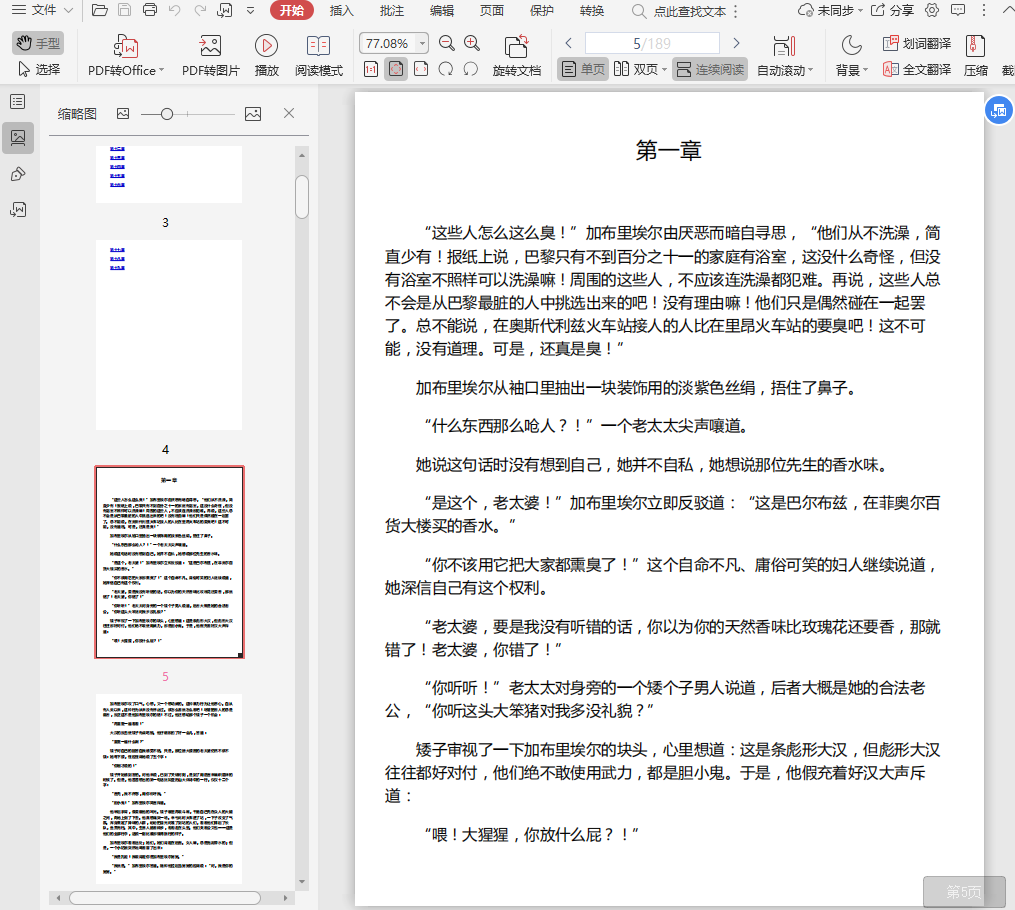Switch to the 批注 tab
Image resolution: width=1015 pixels, height=910 pixels.
tap(391, 11)
